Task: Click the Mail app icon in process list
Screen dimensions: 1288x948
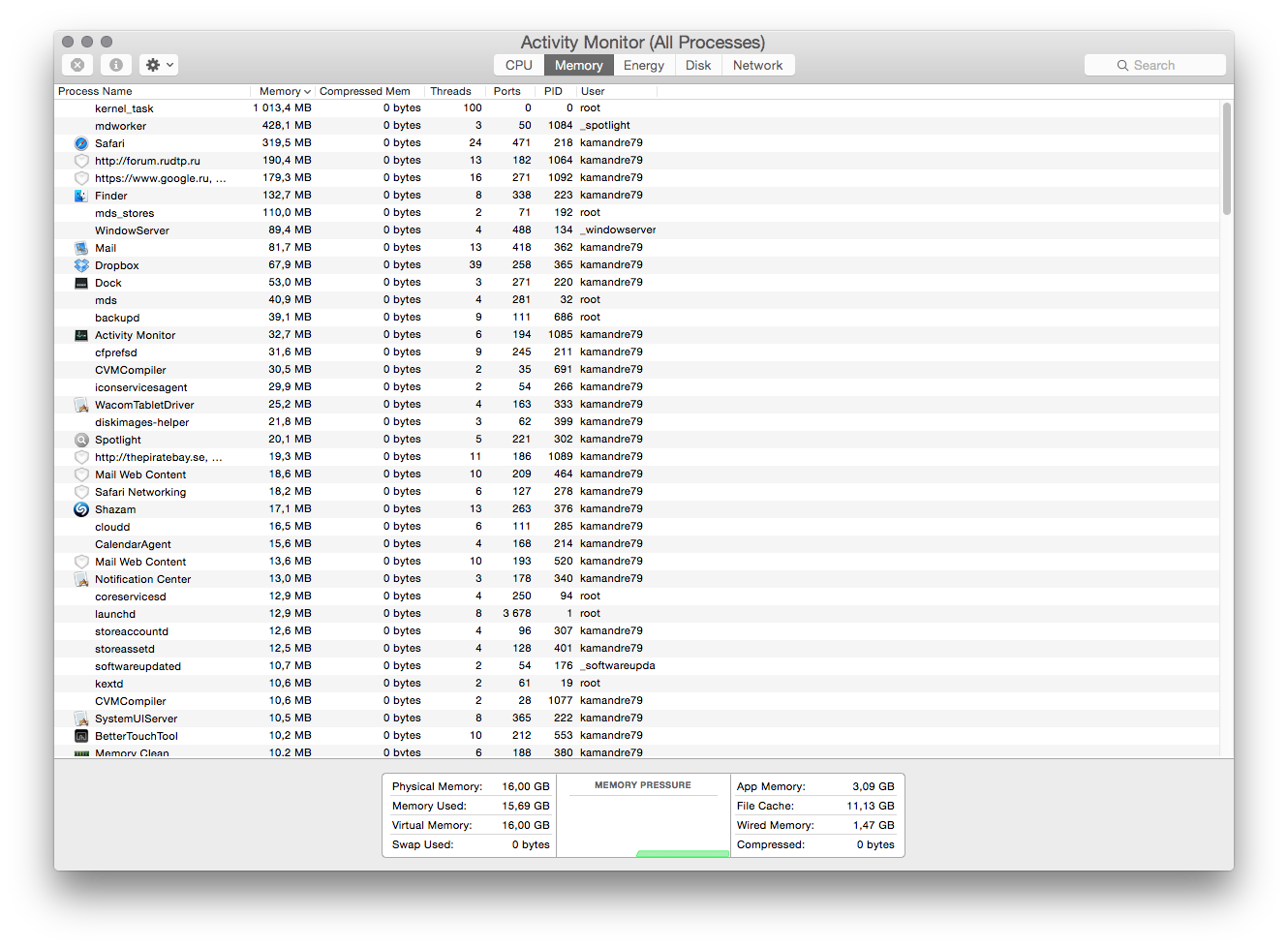Action: [x=81, y=248]
